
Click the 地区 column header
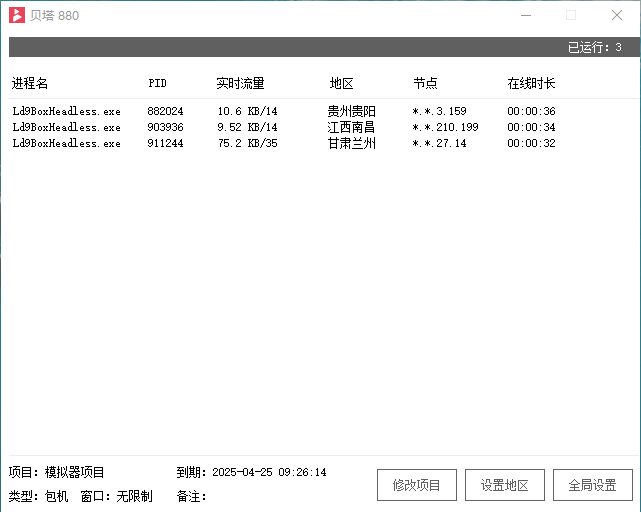(342, 84)
